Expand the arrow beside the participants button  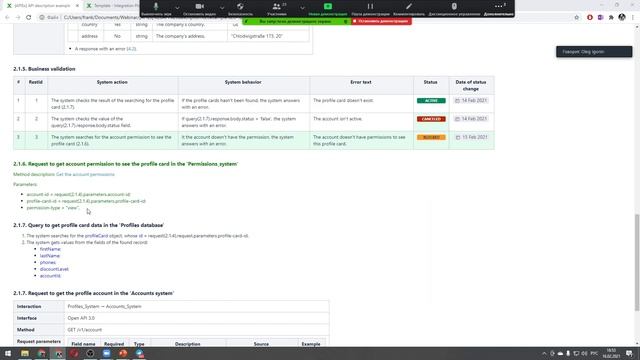click(x=302, y=7)
